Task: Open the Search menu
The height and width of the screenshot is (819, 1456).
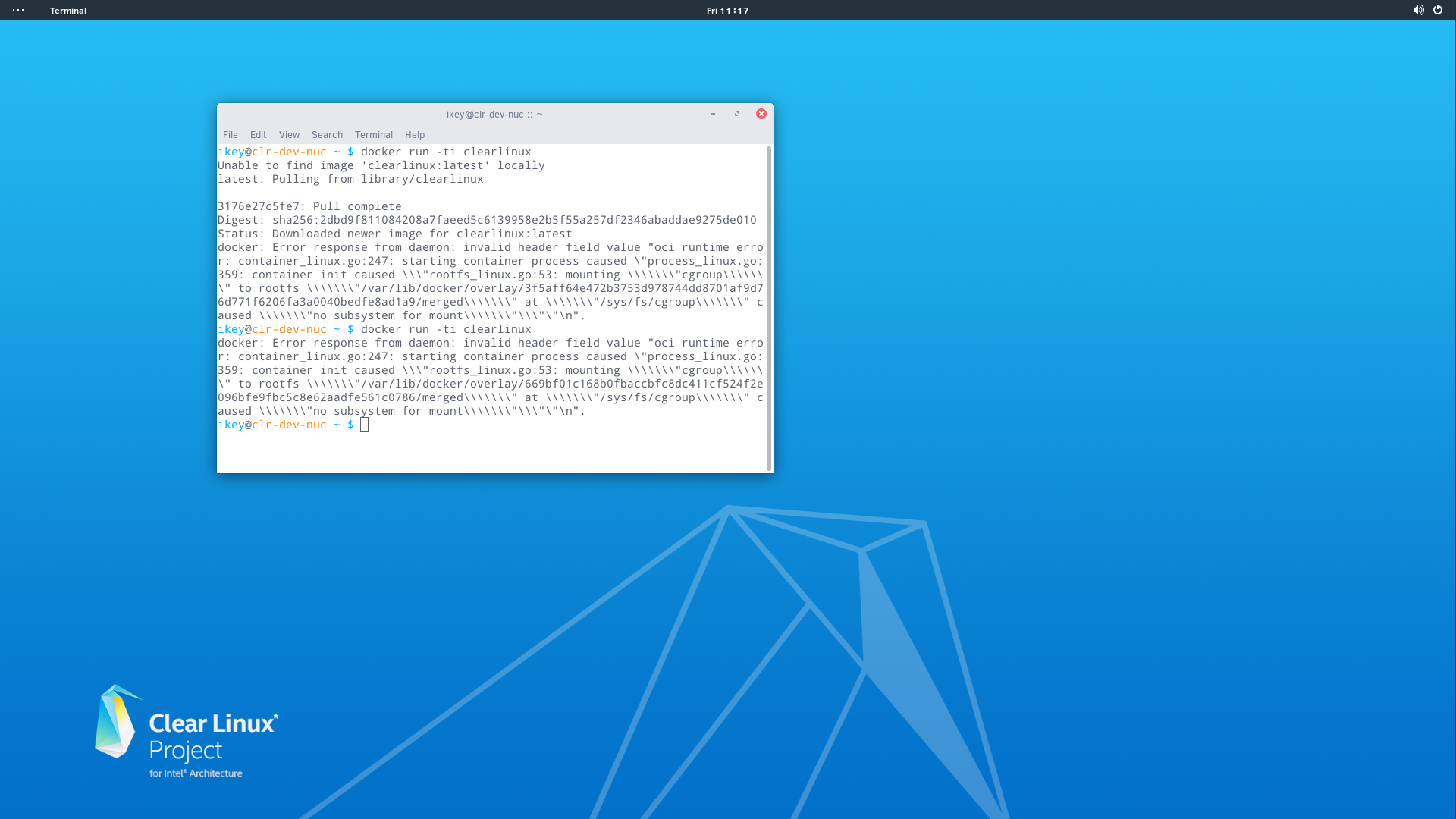Action: tap(327, 135)
